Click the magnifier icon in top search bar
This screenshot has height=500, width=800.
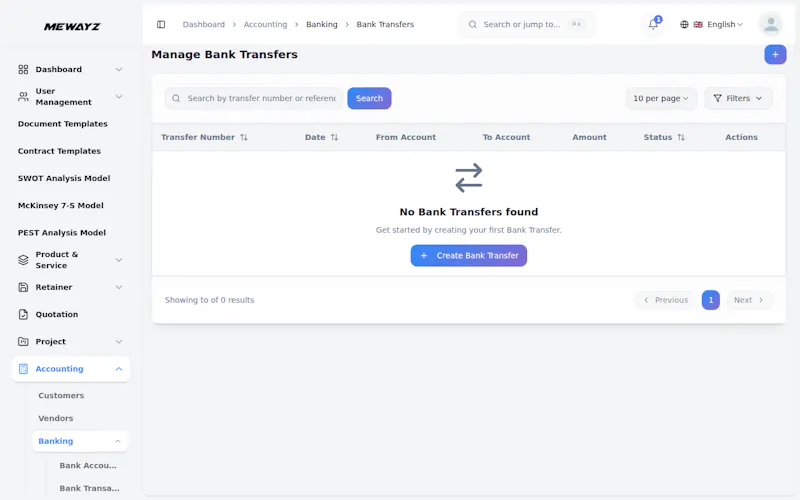pyautogui.click(x=472, y=24)
